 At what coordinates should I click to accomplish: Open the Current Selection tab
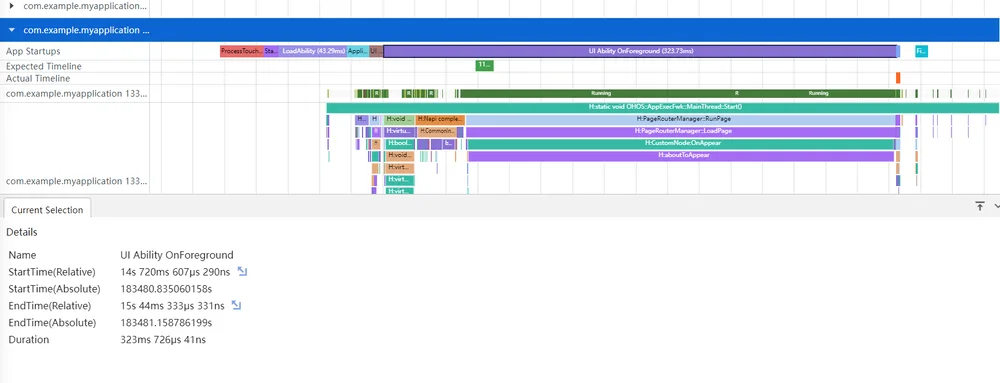47,210
